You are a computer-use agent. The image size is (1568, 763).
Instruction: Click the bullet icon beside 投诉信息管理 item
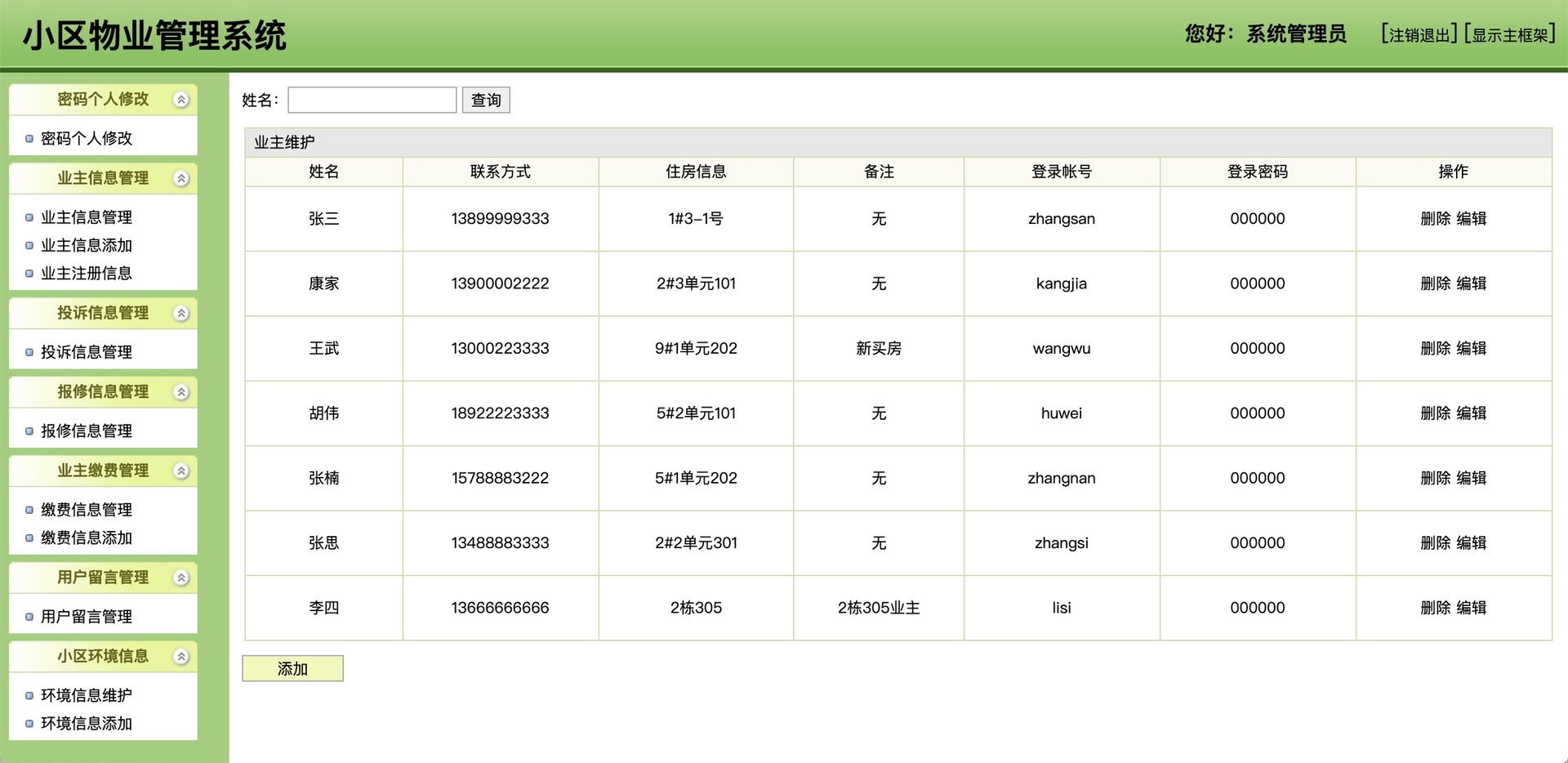[28, 352]
